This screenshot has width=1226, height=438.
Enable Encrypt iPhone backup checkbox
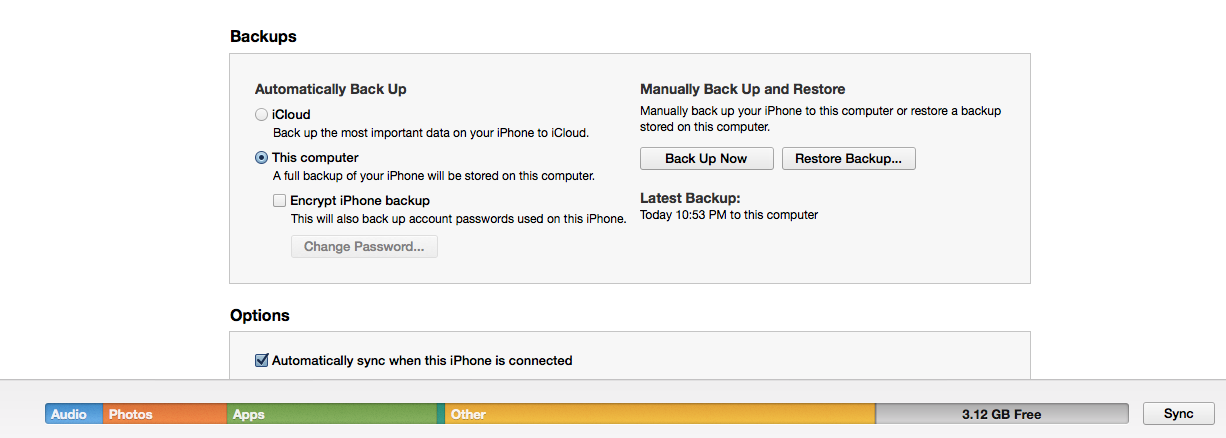pos(280,201)
